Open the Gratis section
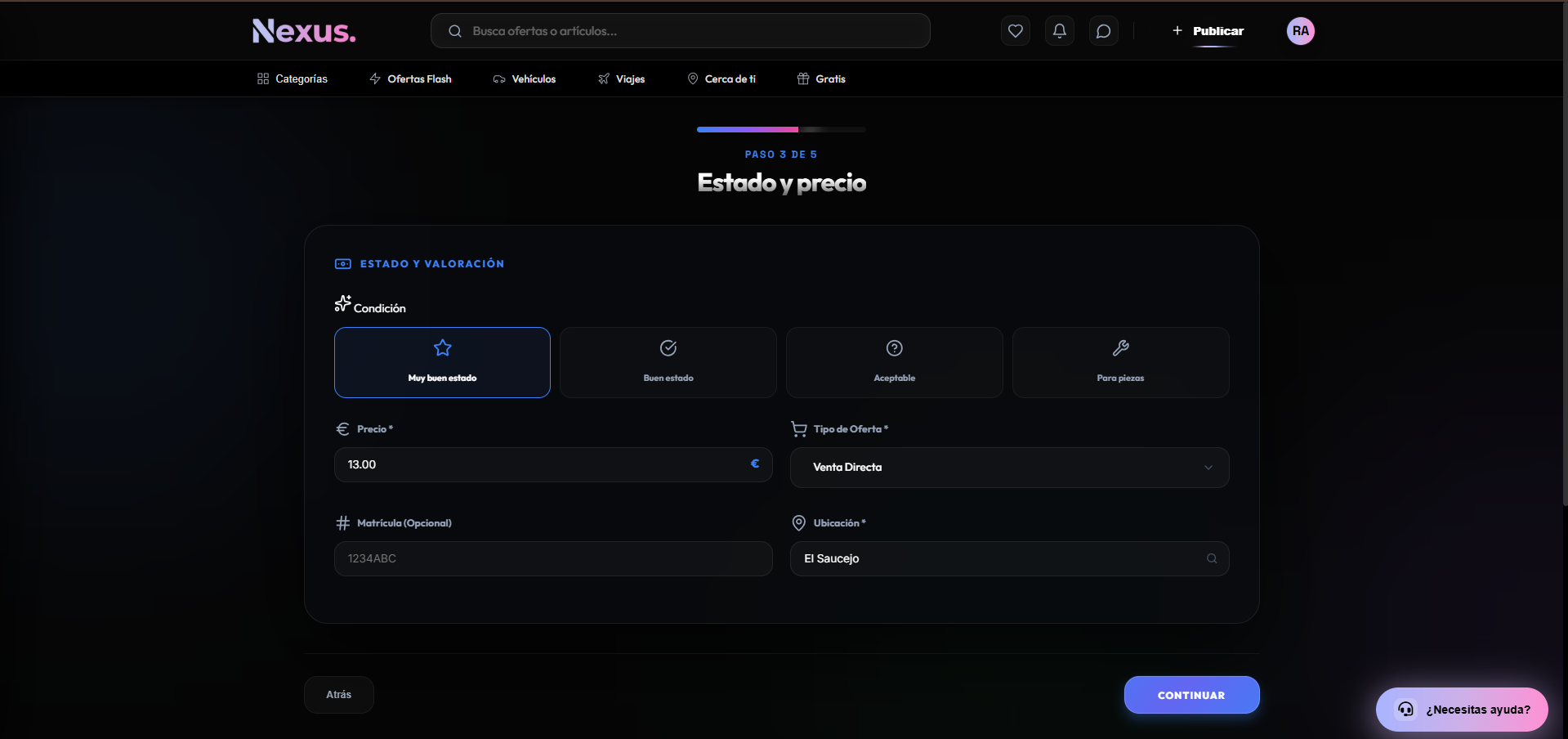Screen dimensions: 1568x739 821,78
